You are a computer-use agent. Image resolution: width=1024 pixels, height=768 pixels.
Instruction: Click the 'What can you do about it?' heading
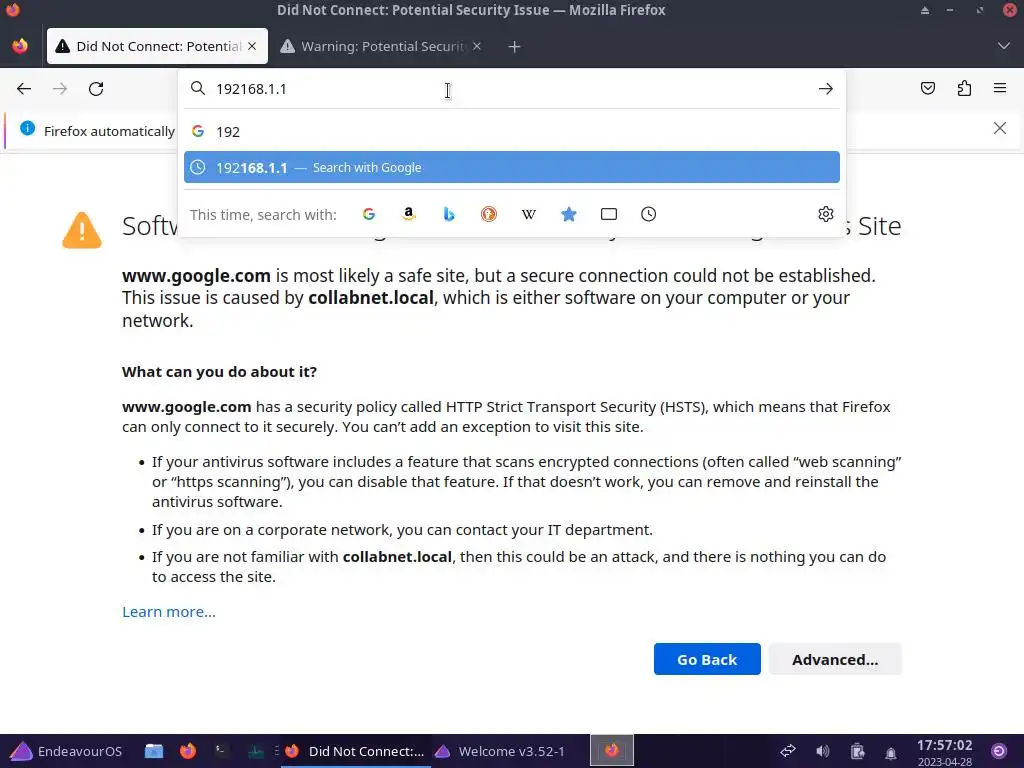(219, 372)
